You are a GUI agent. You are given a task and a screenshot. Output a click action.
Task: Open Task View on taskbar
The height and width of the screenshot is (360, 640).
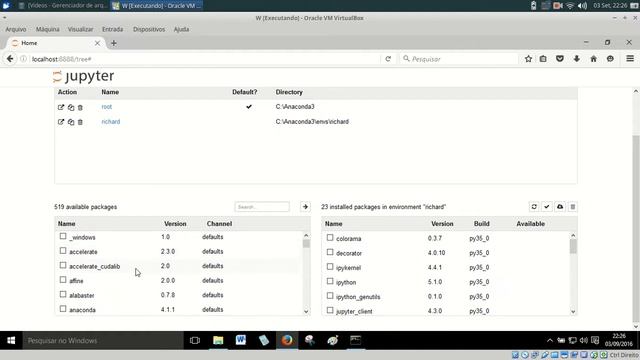pyautogui.click(x=195, y=340)
